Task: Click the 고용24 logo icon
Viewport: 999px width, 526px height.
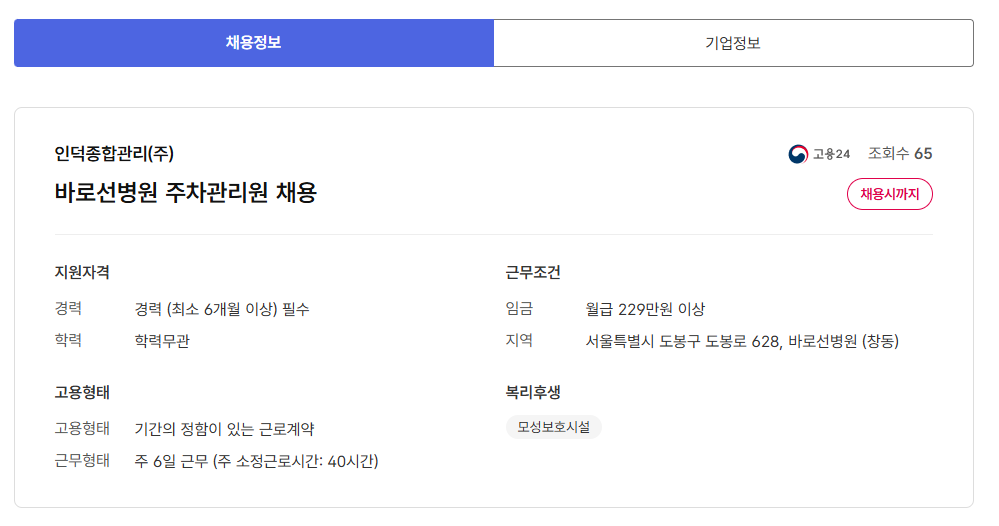Action: point(798,154)
